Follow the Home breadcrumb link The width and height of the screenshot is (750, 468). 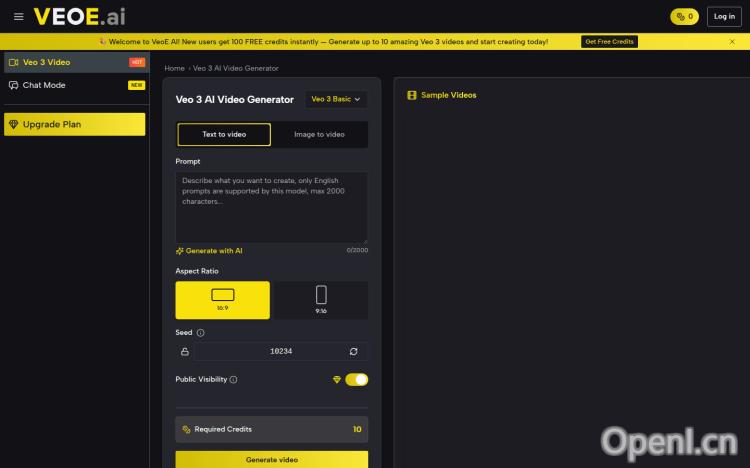pos(175,68)
